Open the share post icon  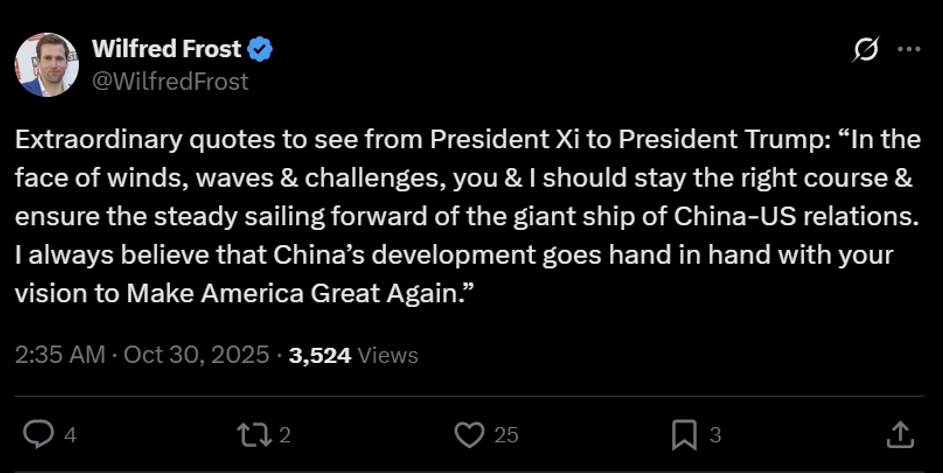tap(899, 434)
